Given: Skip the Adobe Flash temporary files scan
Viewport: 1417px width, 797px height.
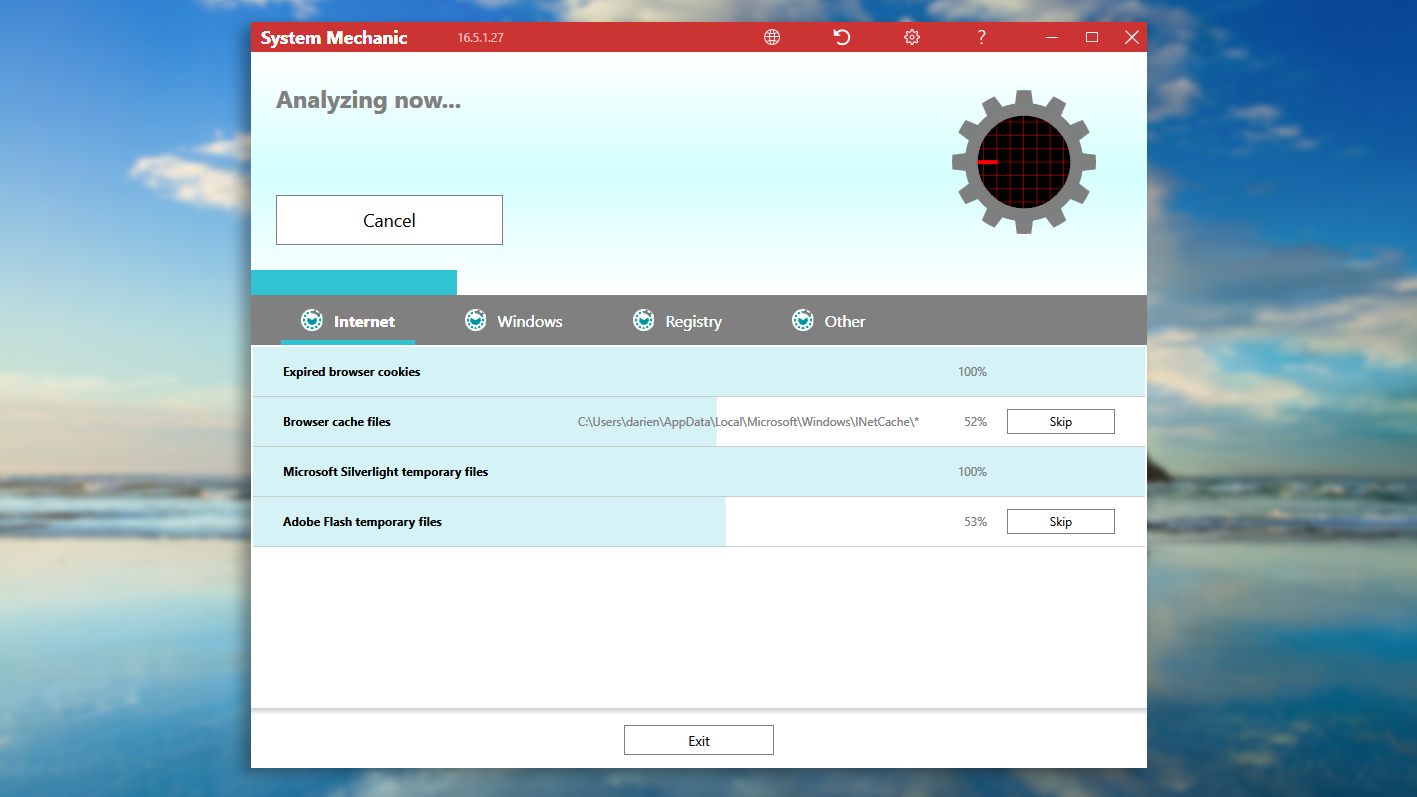Looking at the screenshot, I should 1060,521.
